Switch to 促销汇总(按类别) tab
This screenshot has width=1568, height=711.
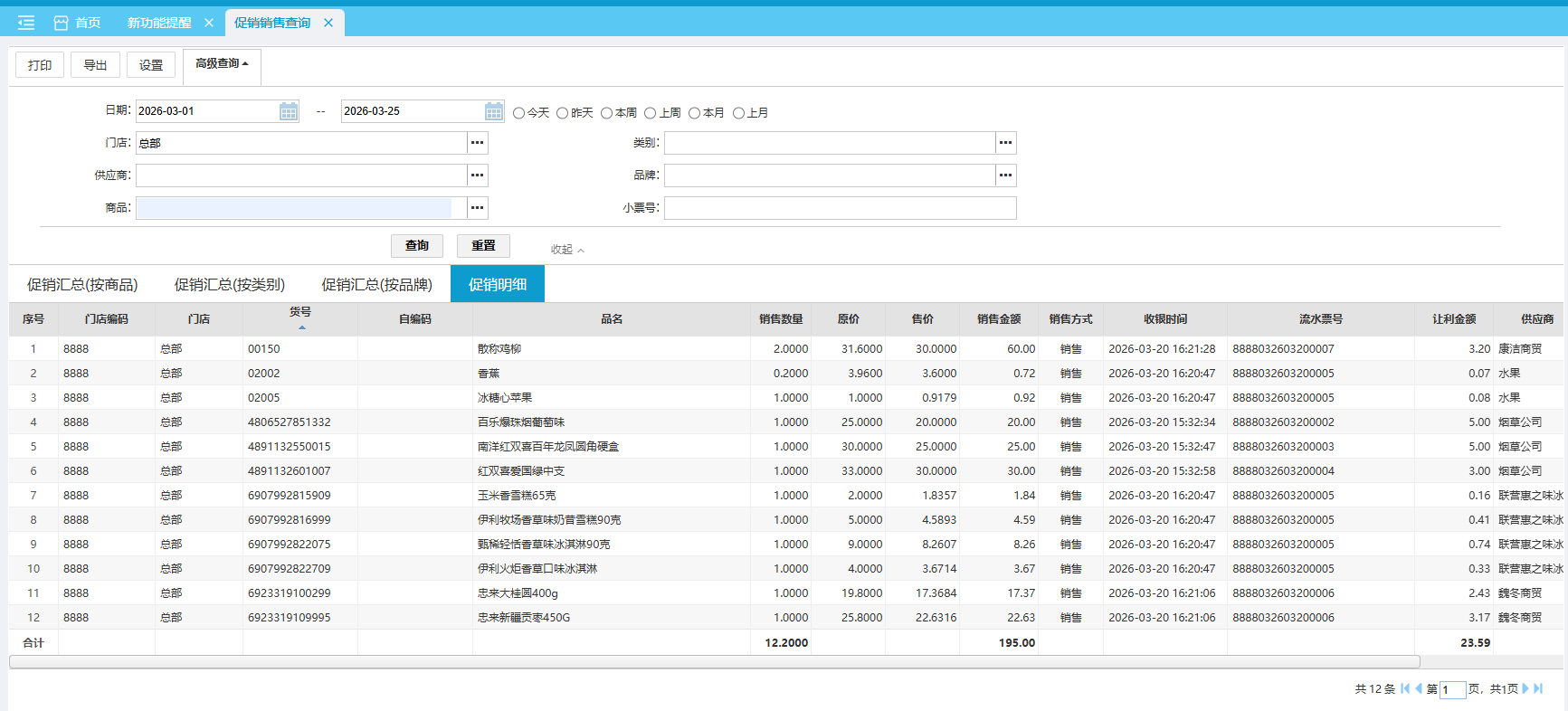(230, 284)
